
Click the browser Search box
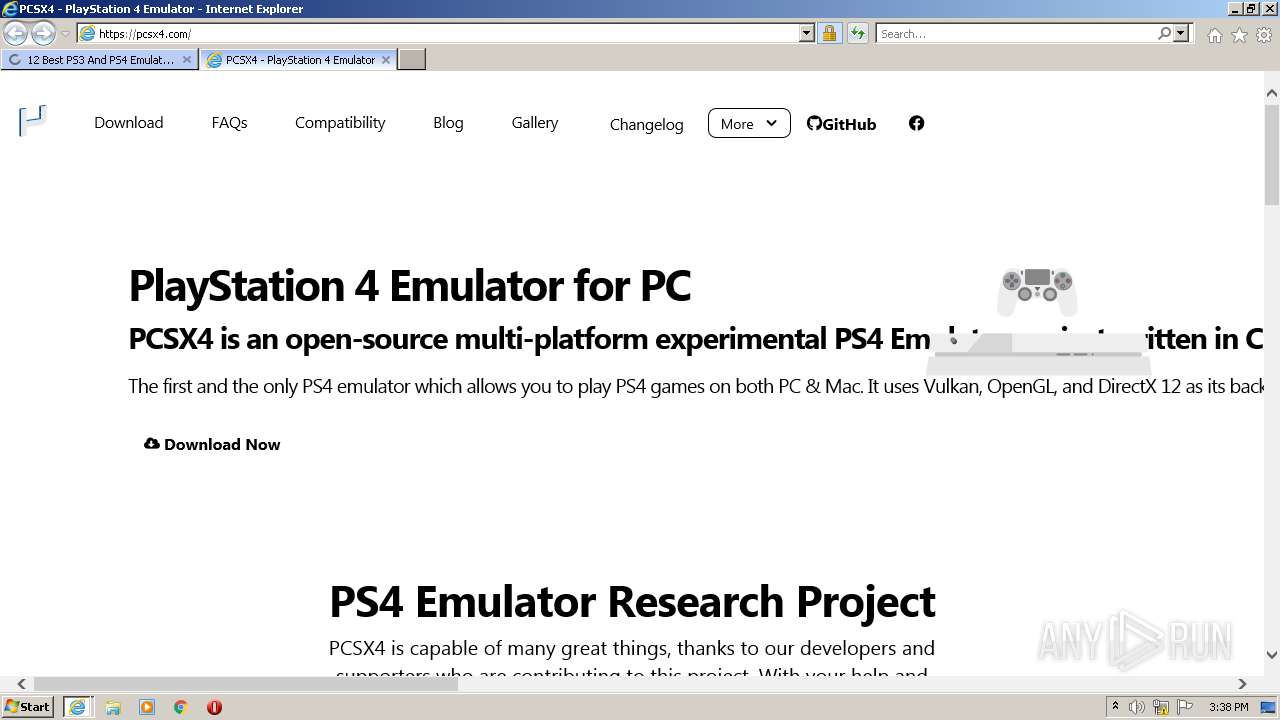(1016, 33)
